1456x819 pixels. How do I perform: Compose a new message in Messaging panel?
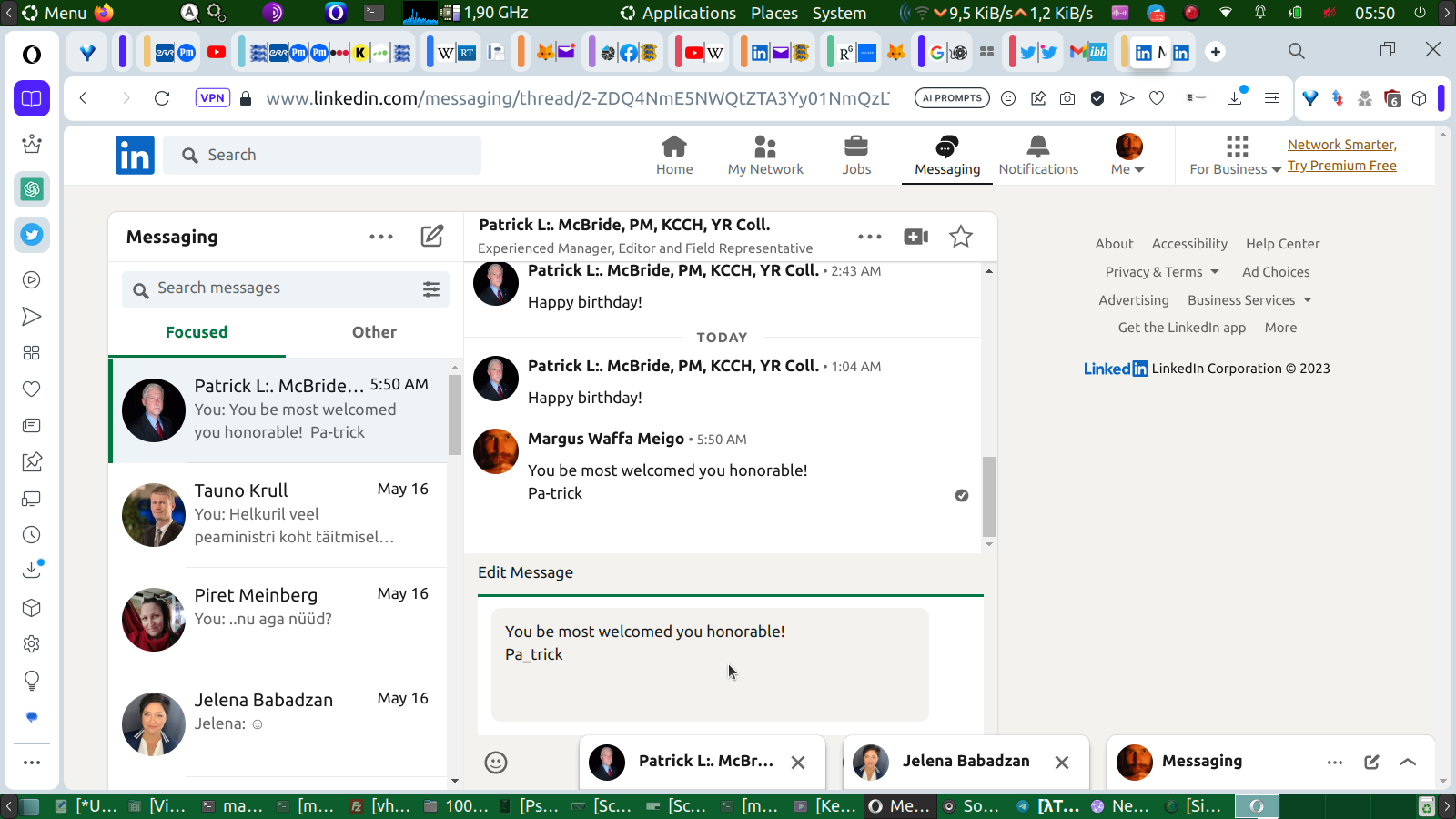(432, 237)
